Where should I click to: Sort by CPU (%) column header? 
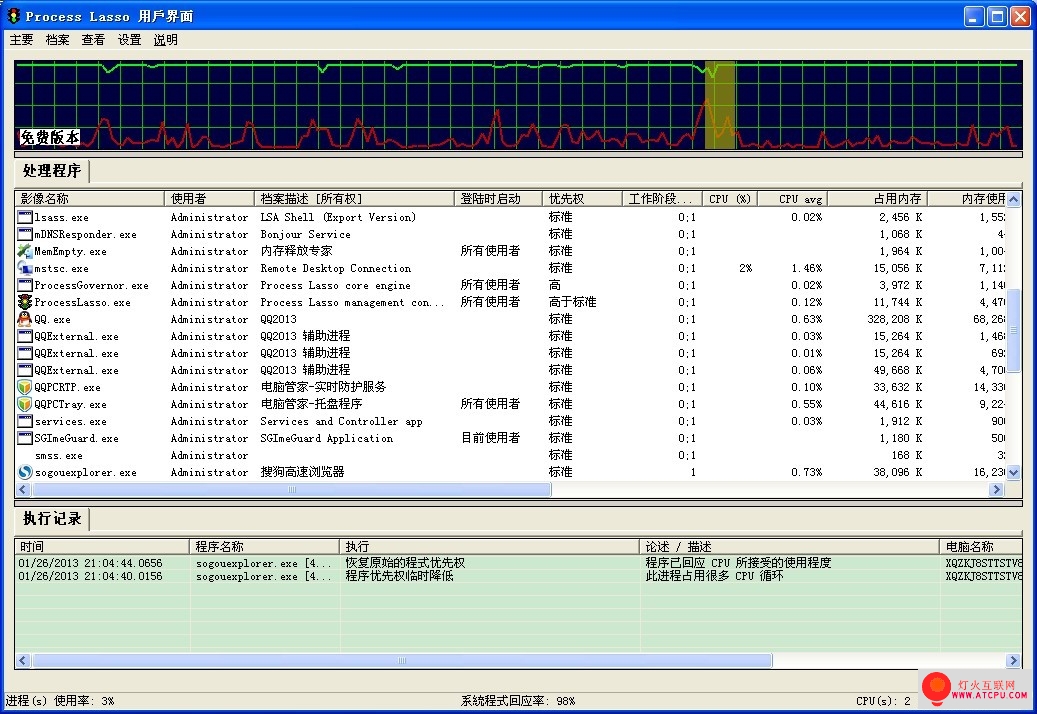pos(729,198)
